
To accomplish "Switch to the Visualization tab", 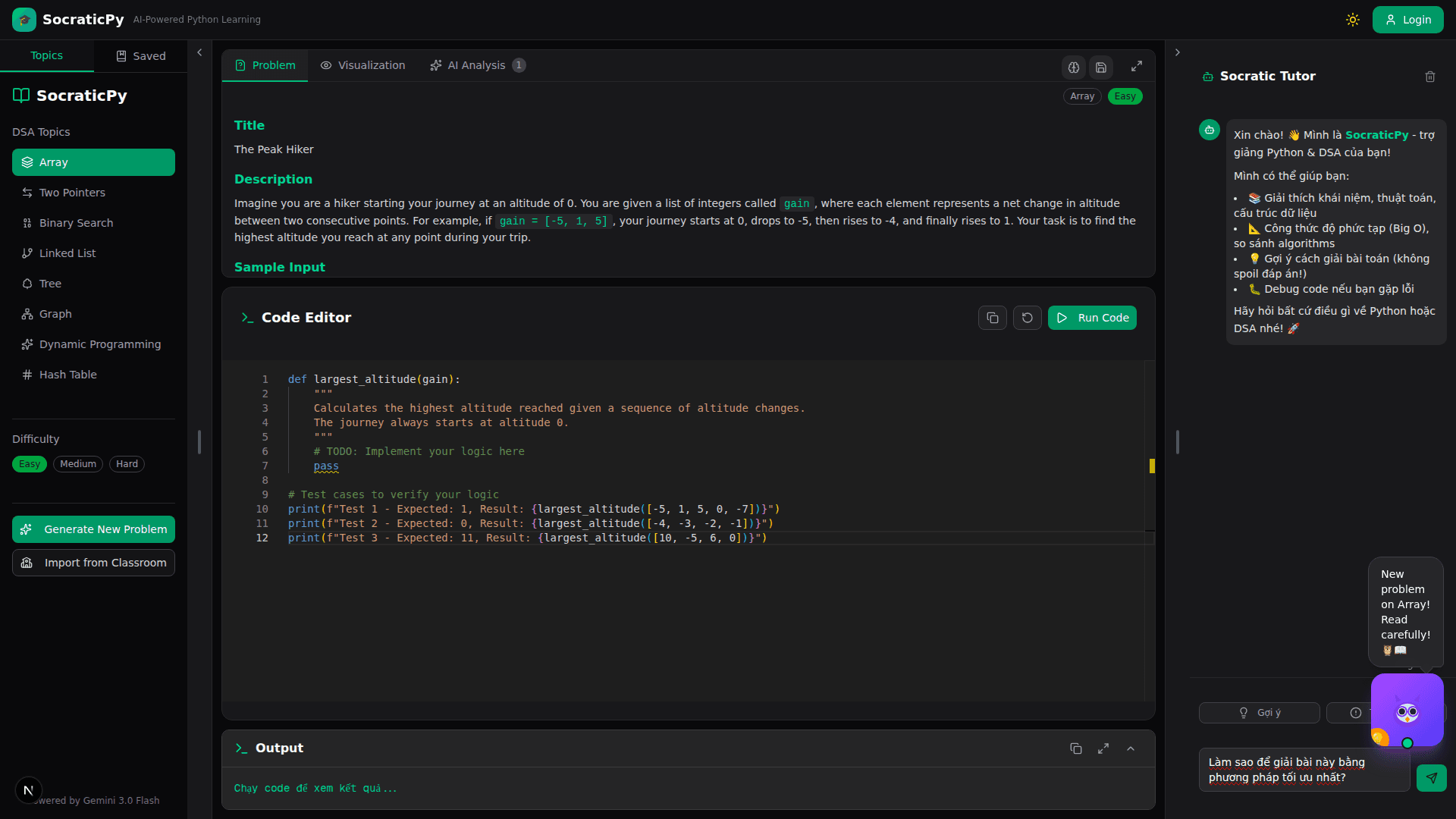I will [x=362, y=65].
